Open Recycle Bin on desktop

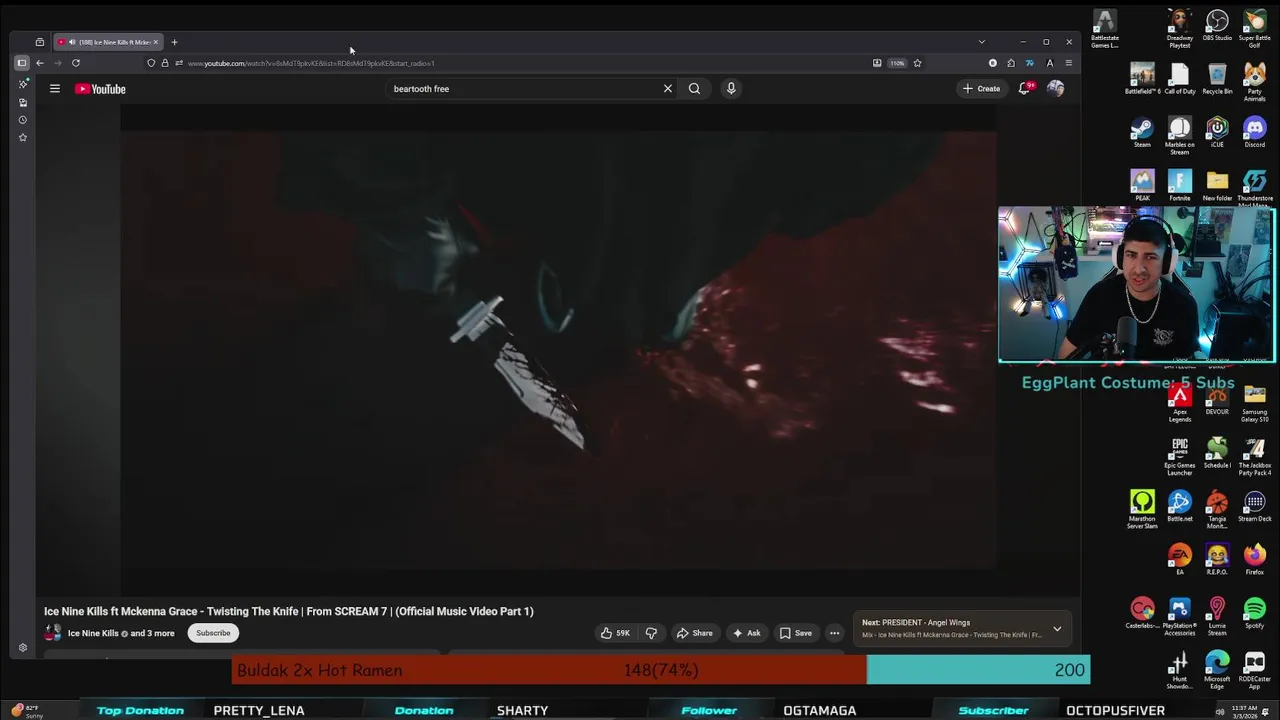coord(1217,79)
